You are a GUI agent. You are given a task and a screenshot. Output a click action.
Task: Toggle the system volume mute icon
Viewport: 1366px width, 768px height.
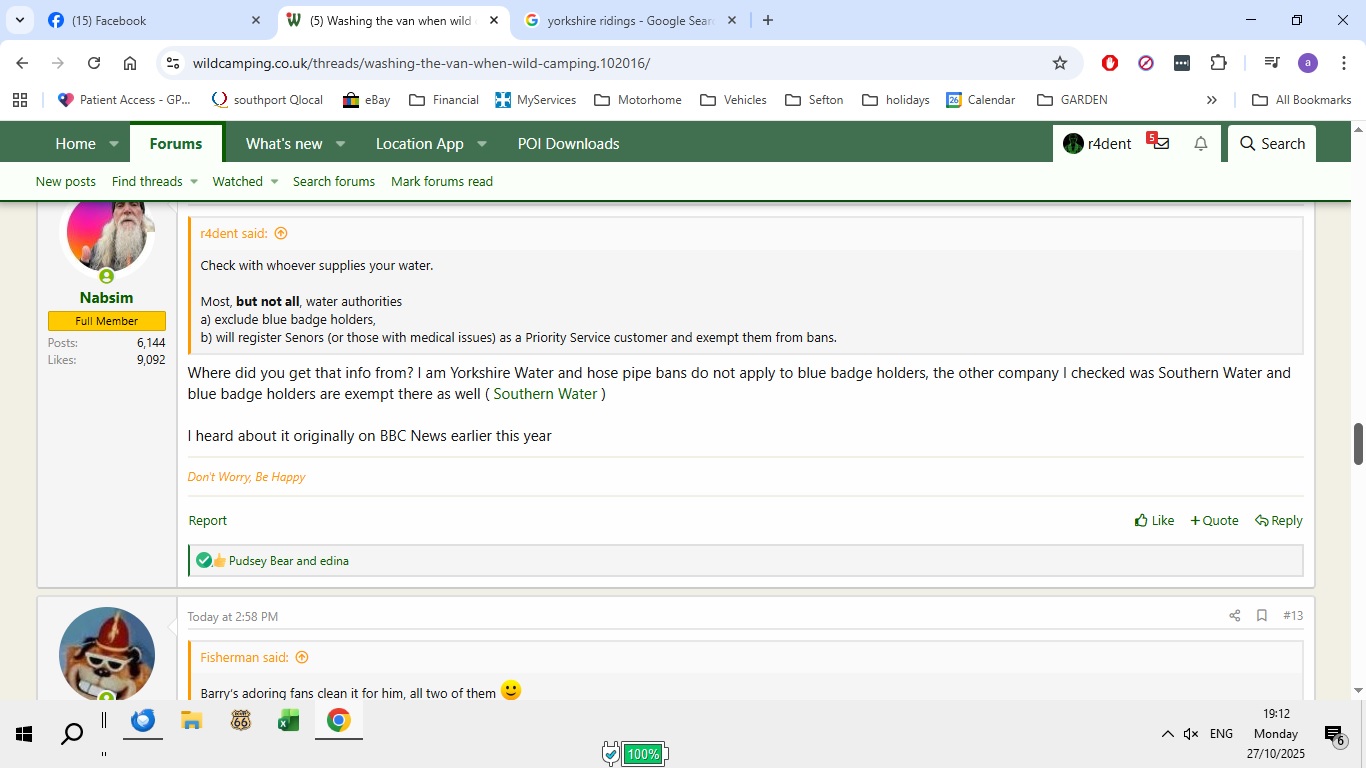1190,734
